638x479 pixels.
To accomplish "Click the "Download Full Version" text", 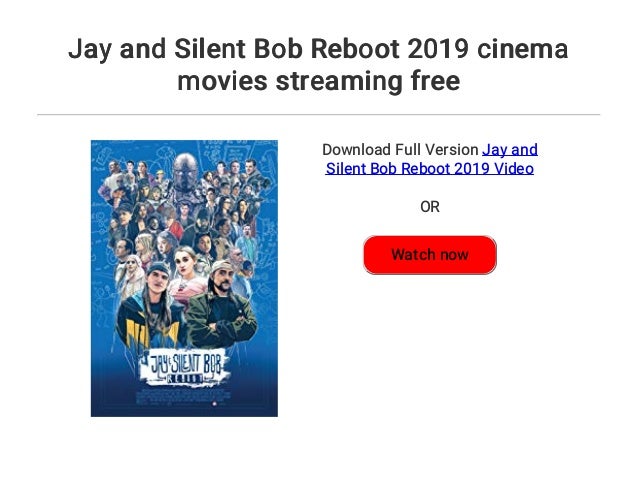I will (x=400, y=150).
